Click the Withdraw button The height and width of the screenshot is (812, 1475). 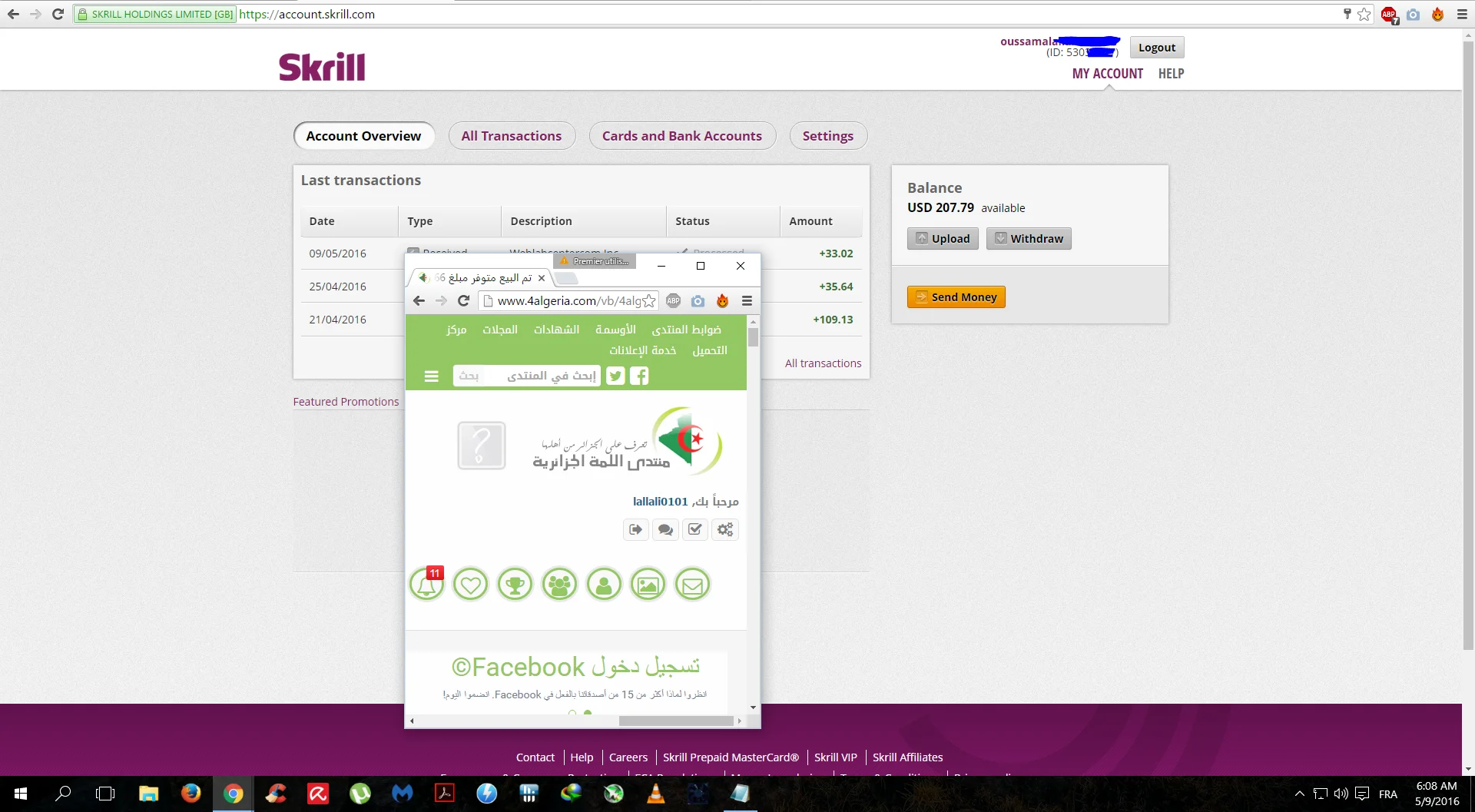[1029, 239]
